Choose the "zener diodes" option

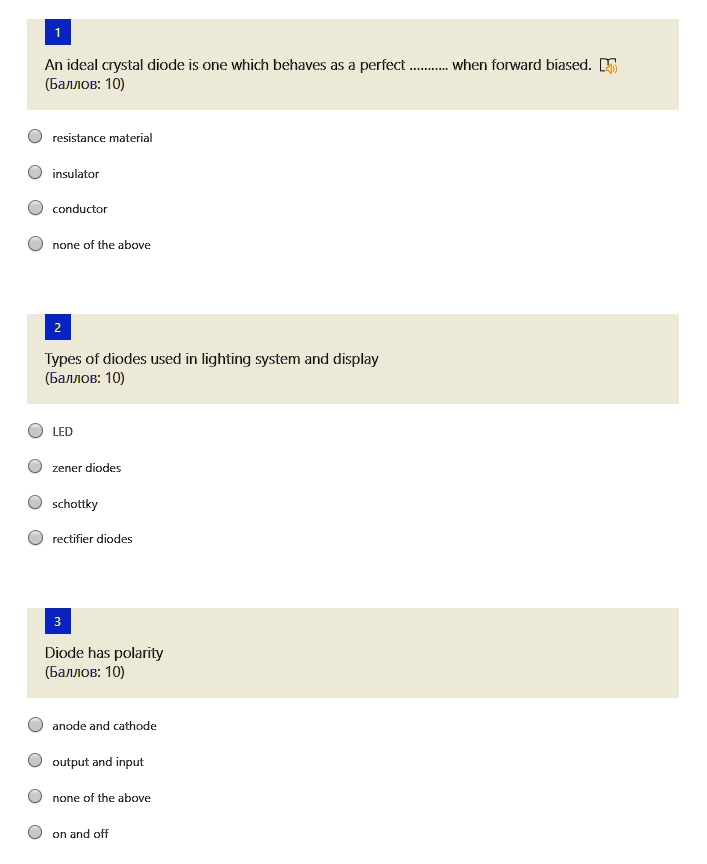(36, 467)
